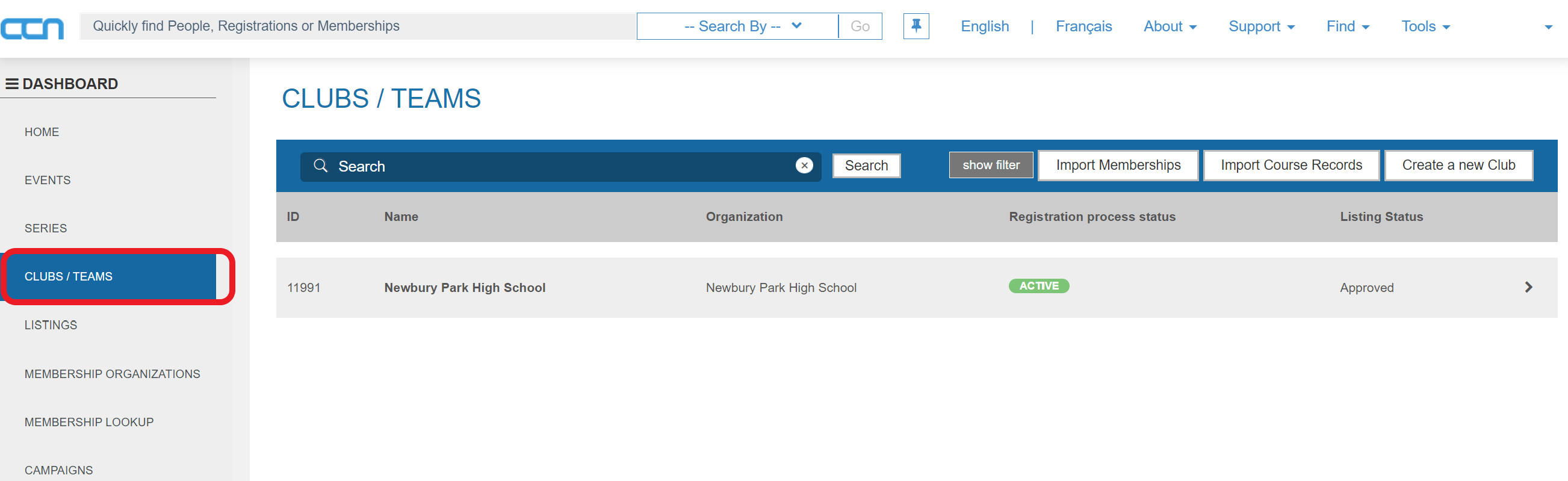Expand the Support menu
Screen dimensions: 1568x481
[x=1260, y=26]
